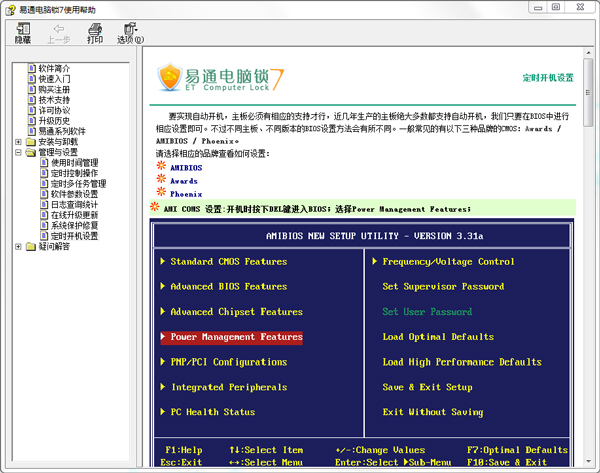Click the BIOS setup screenshot image
The height and width of the screenshot is (473, 600).
pos(362,343)
